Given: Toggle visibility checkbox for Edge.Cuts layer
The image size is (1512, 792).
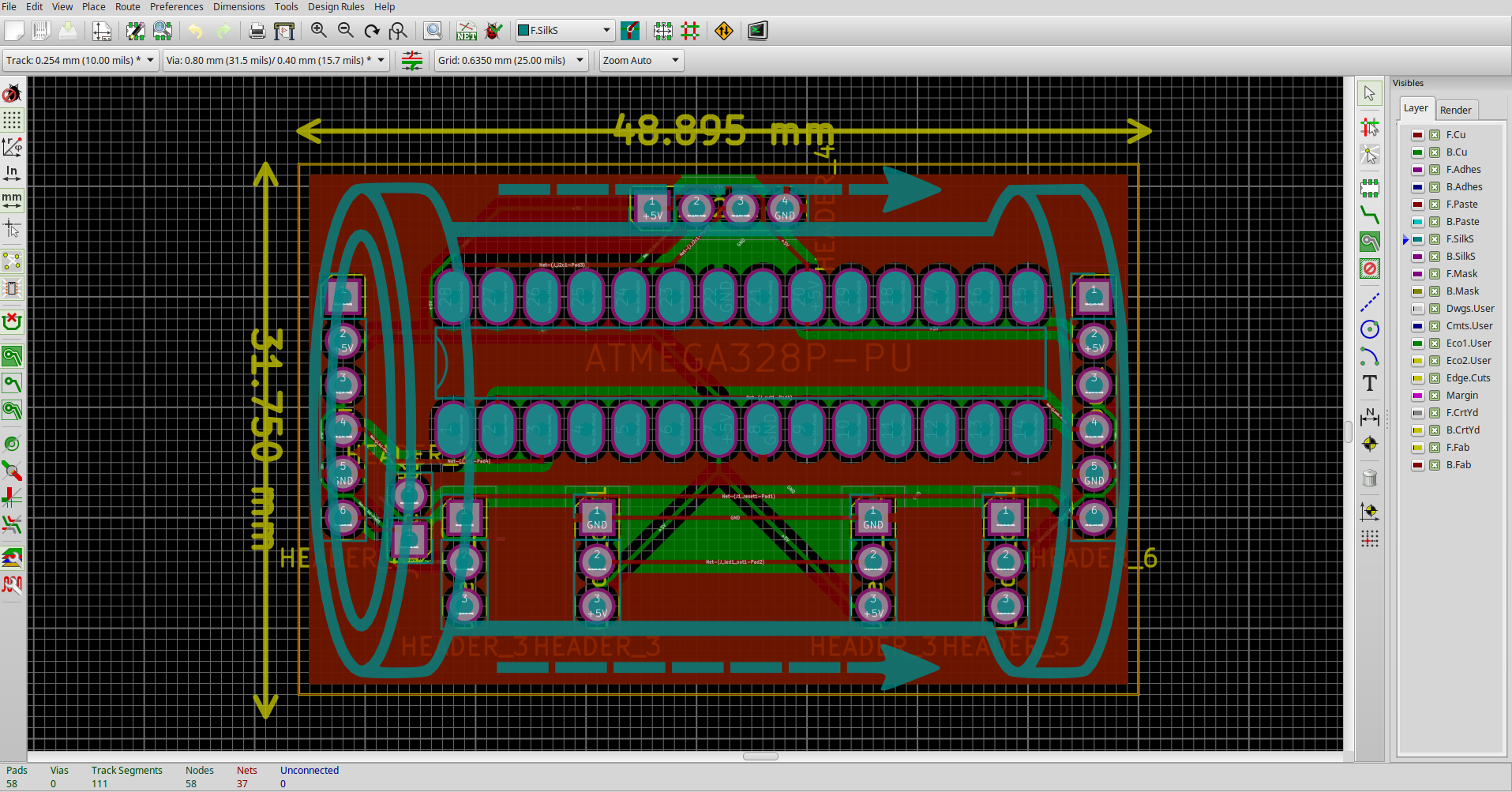Looking at the screenshot, I should (1435, 378).
